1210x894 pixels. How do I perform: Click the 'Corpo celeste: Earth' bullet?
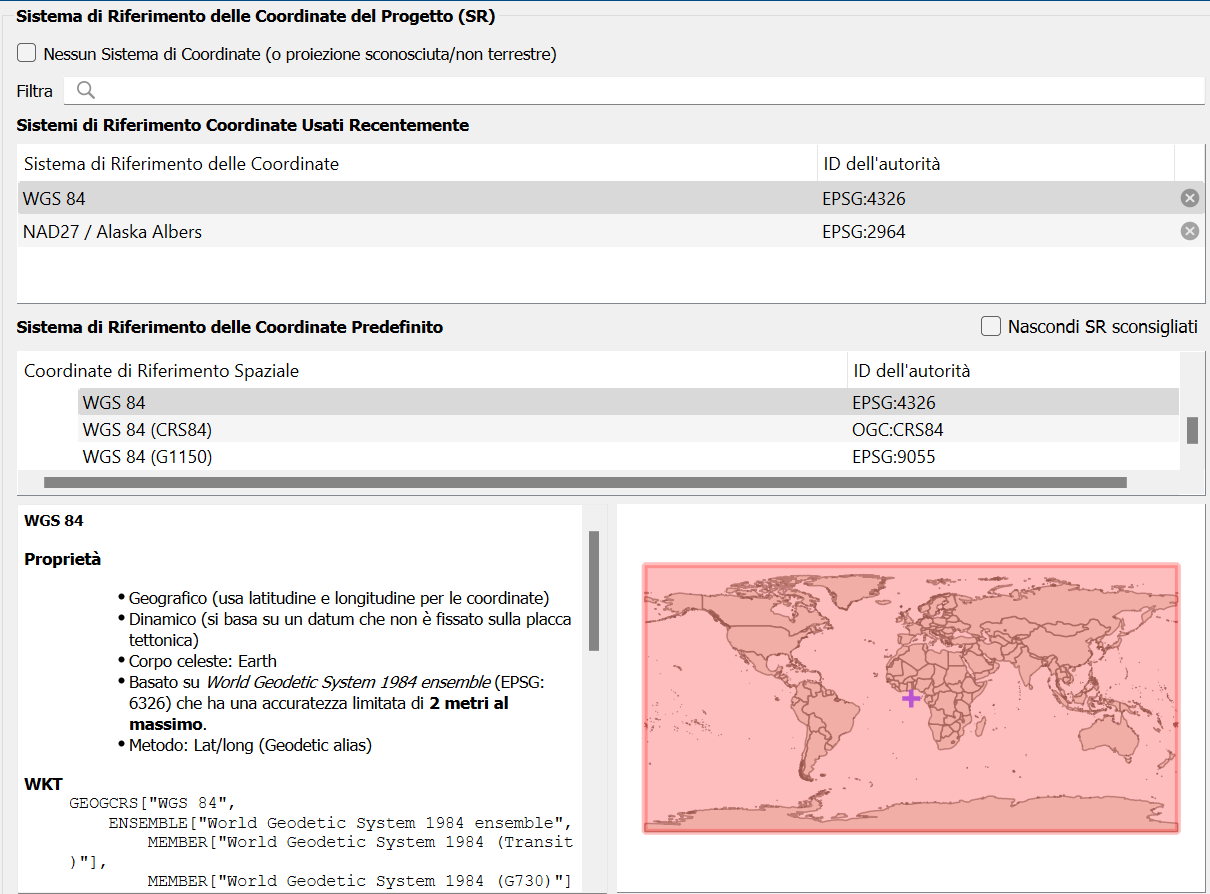click(202, 661)
